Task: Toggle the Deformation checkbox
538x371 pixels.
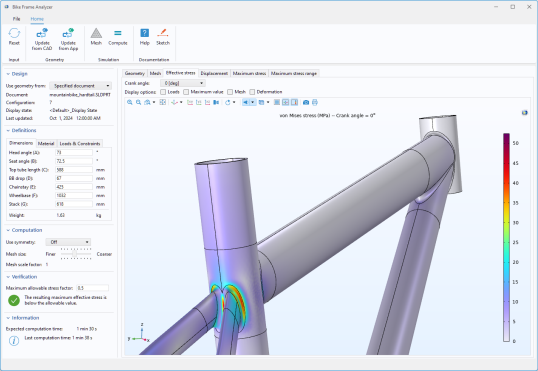Action: point(252,92)
